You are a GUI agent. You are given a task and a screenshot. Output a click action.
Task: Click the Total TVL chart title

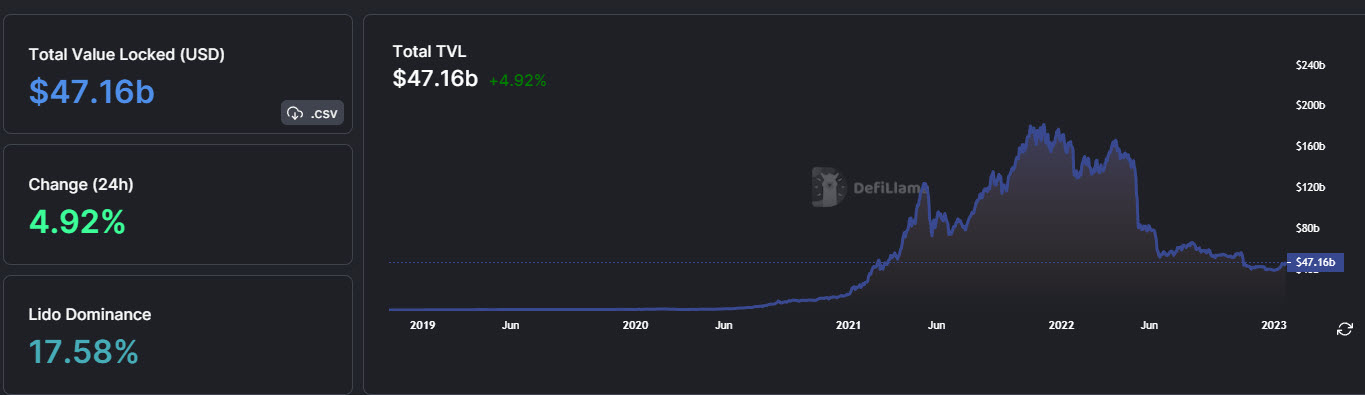pyautogui.click(x=430, y=51)
